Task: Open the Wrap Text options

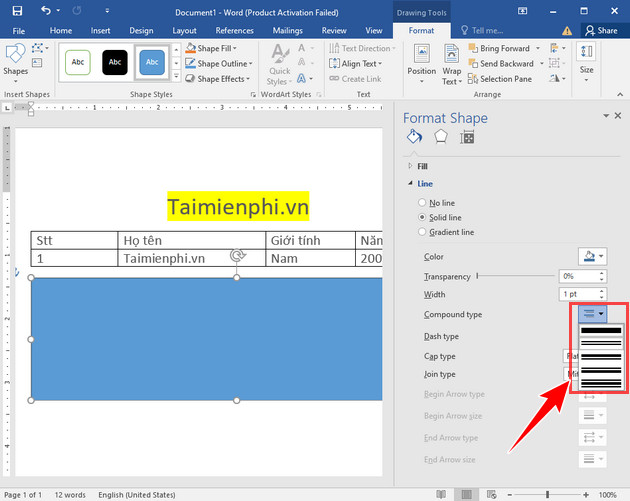Action: click(x=452, y=64)
